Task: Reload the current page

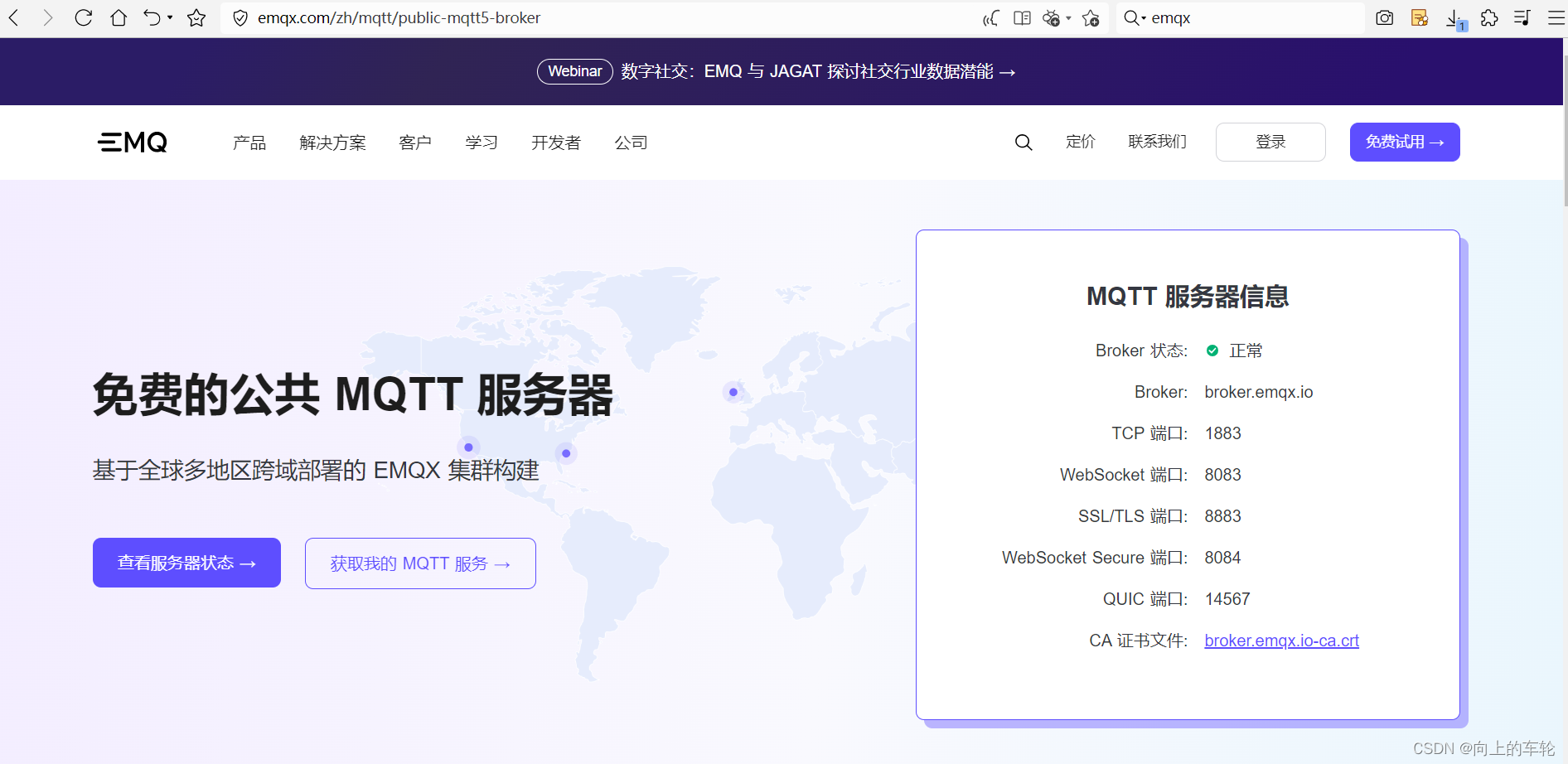Action: click(x=83, y=17)
